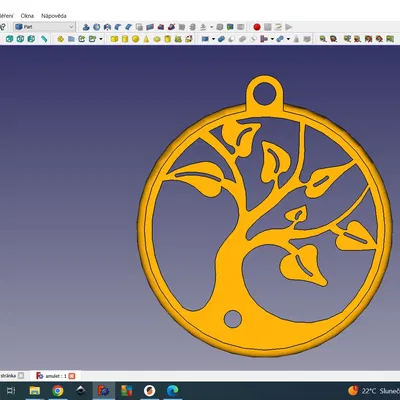Click the stop macro recording square
The image size is (400, 400).
coord(267,27)
